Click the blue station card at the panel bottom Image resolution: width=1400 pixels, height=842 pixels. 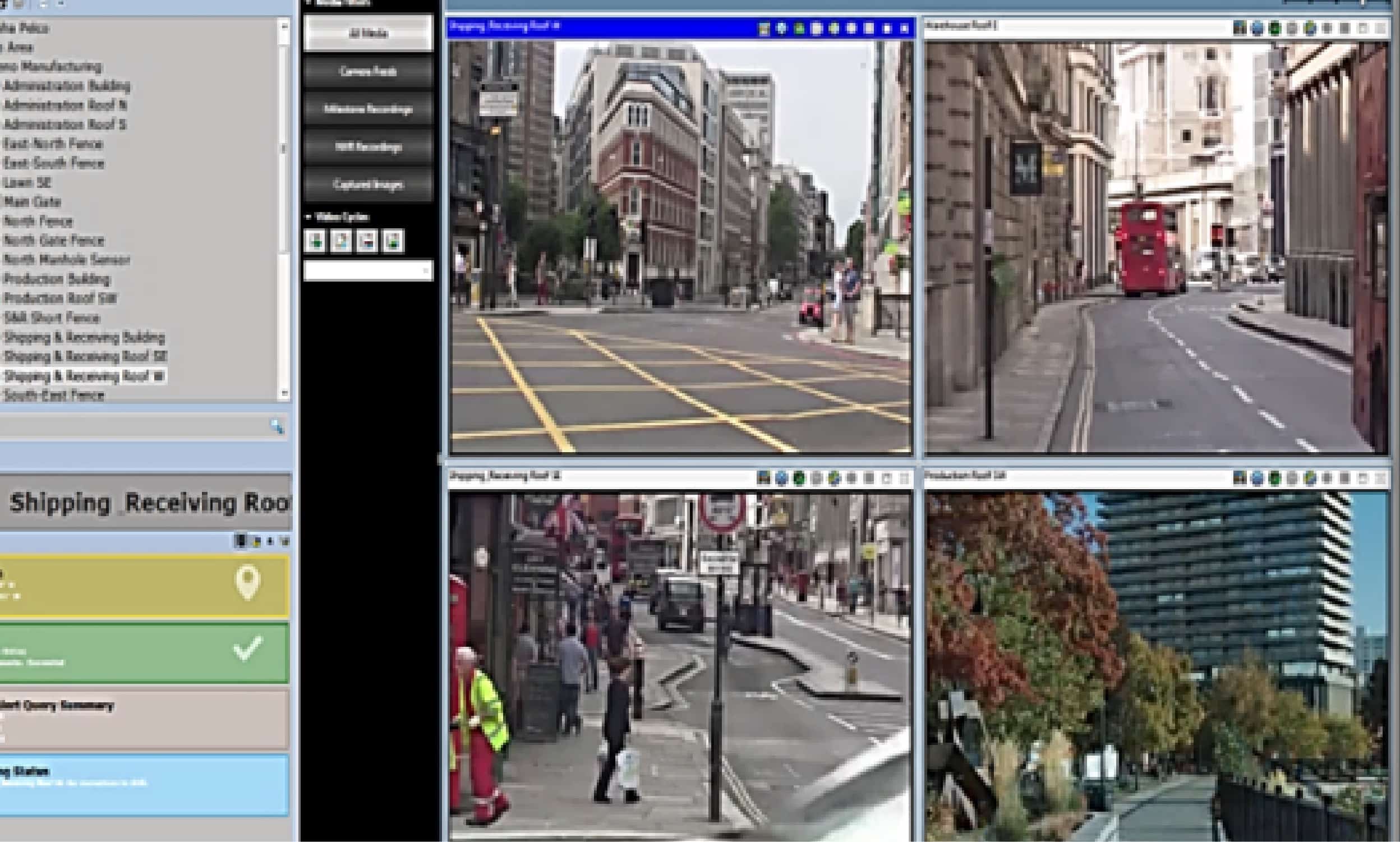coord(145,785)
